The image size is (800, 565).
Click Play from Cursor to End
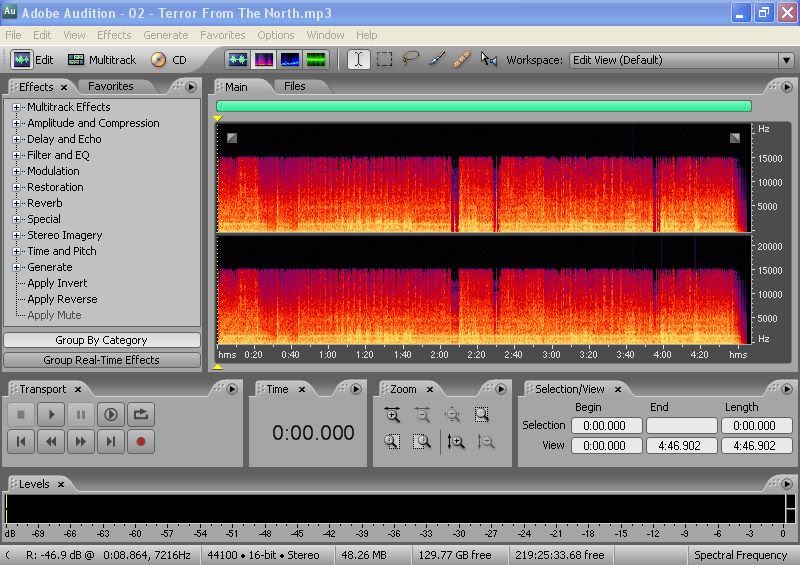(x=111, y=414)
